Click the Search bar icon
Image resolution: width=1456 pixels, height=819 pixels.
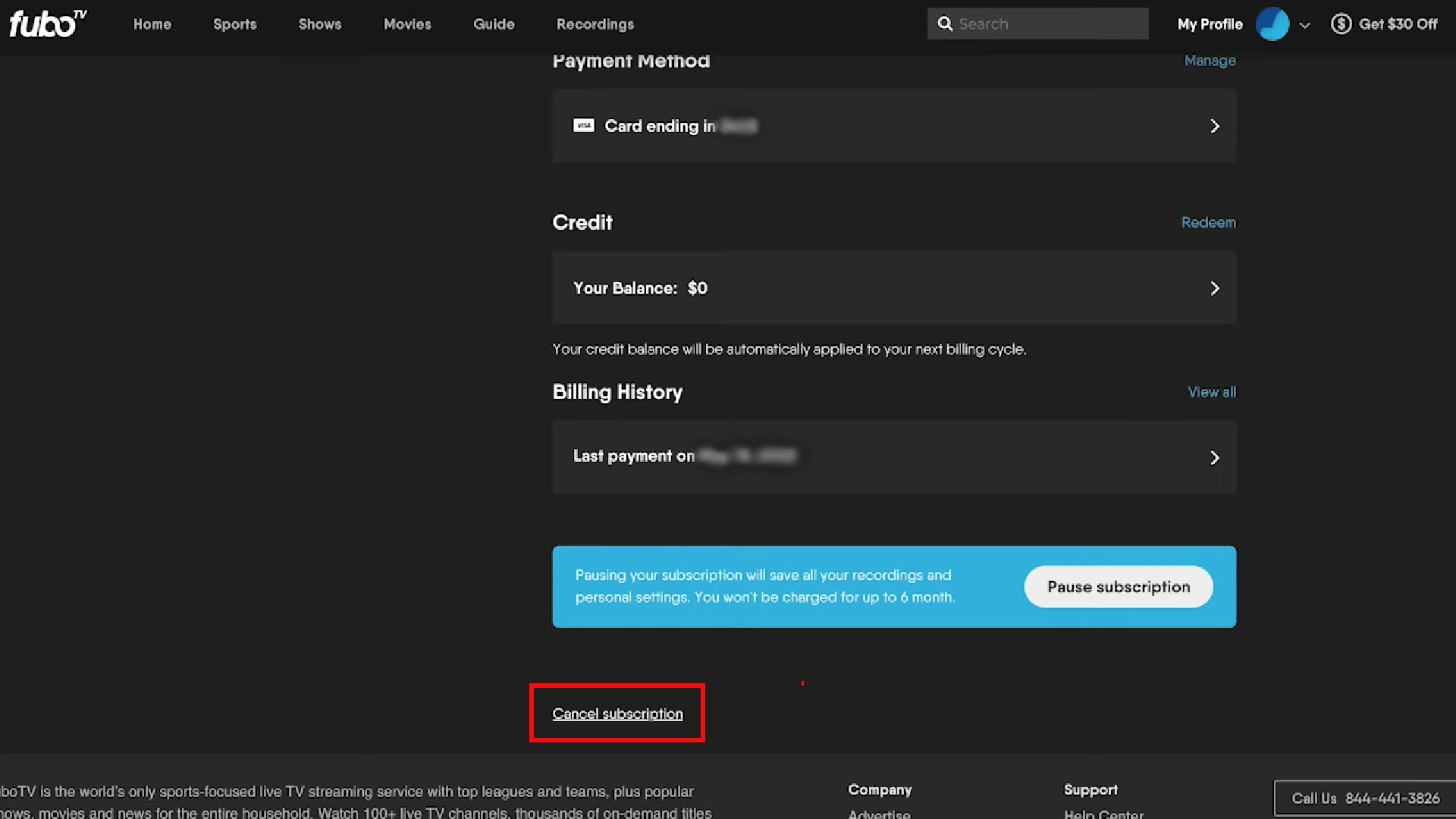click(943, 23)
